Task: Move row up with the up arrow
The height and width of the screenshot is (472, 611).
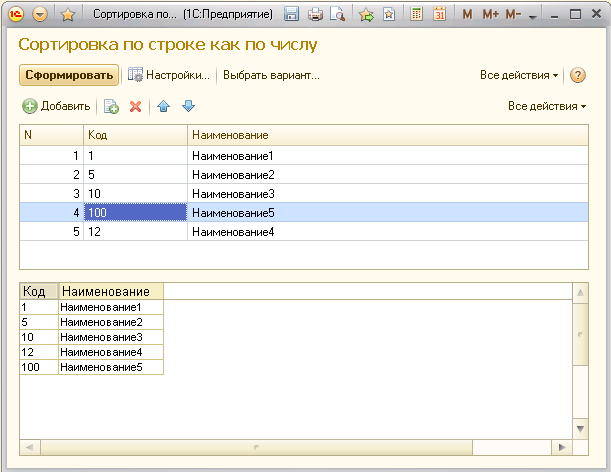Action: [x=164, y=106]
